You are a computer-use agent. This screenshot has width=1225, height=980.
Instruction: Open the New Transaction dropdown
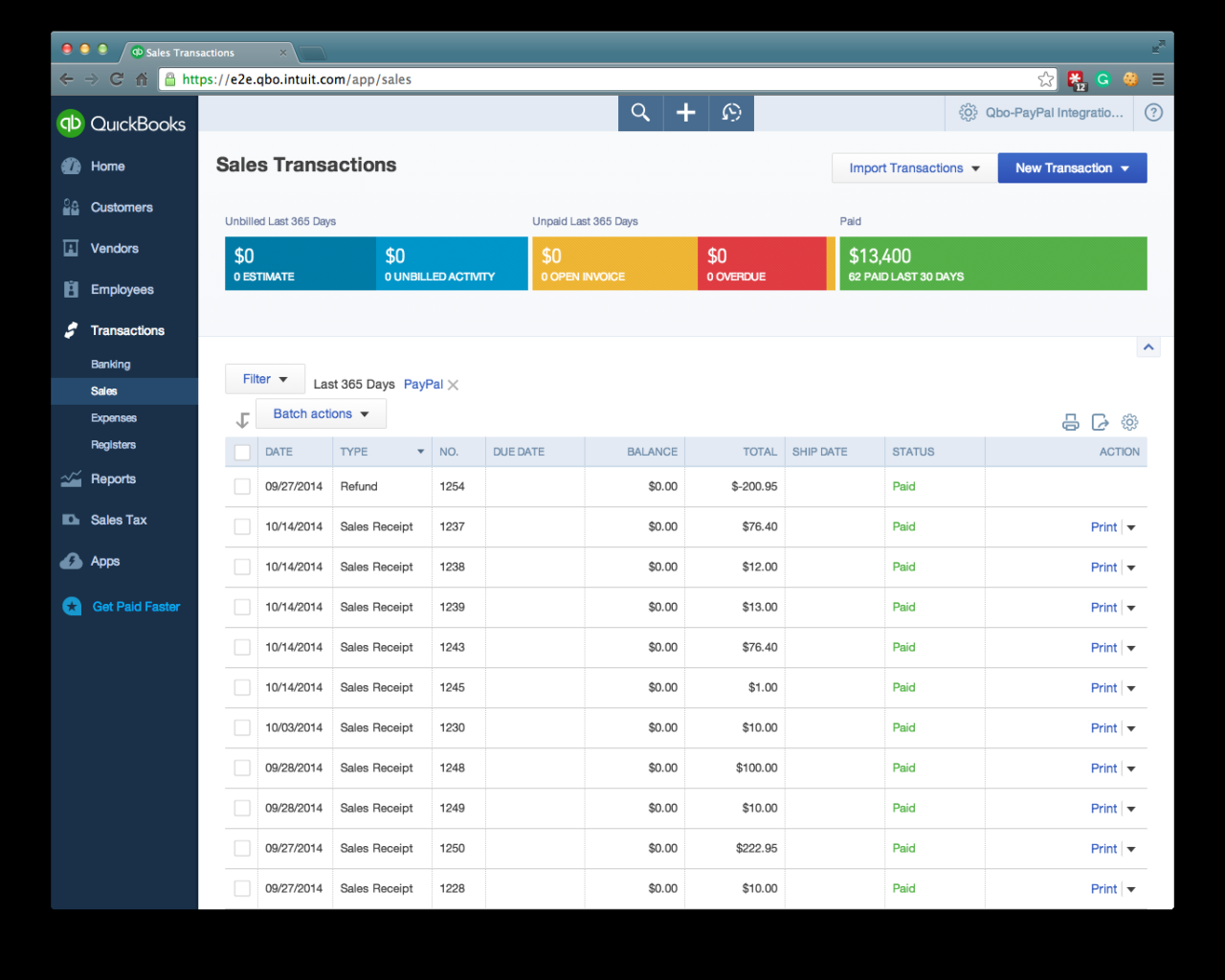coord(1073,167)
